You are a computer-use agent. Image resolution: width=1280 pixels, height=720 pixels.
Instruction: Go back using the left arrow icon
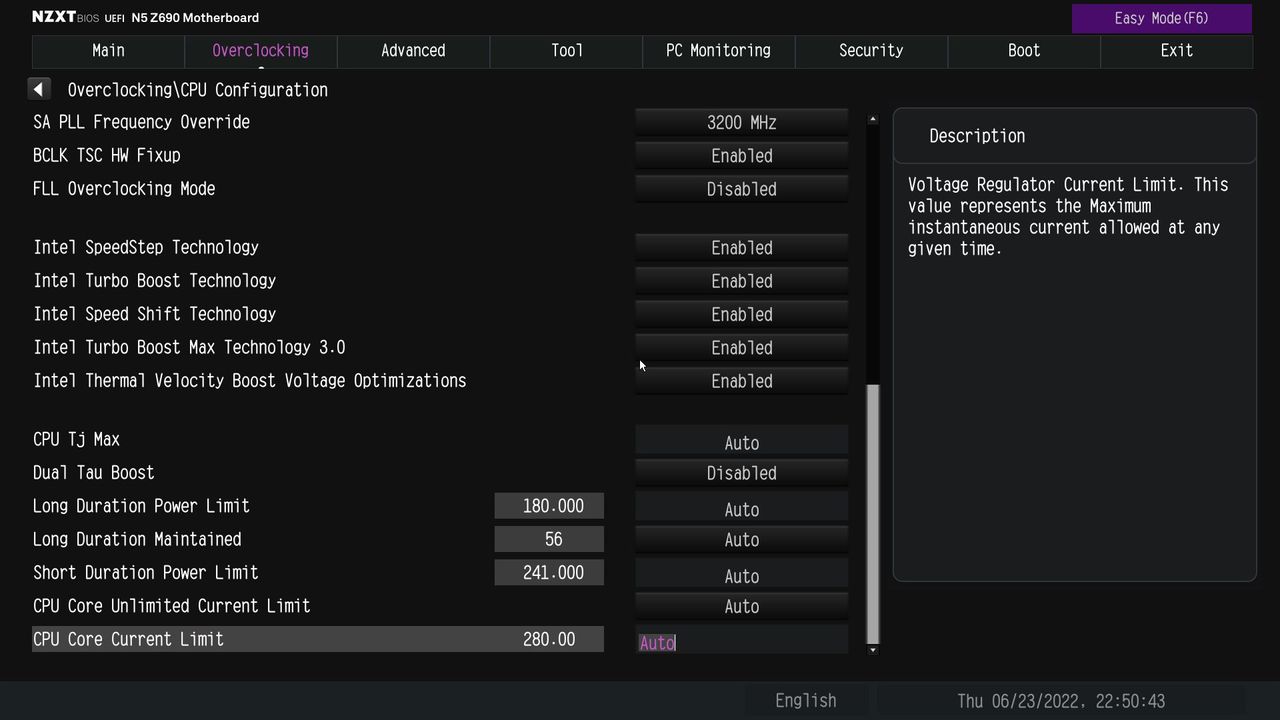(x=38, y=89)
